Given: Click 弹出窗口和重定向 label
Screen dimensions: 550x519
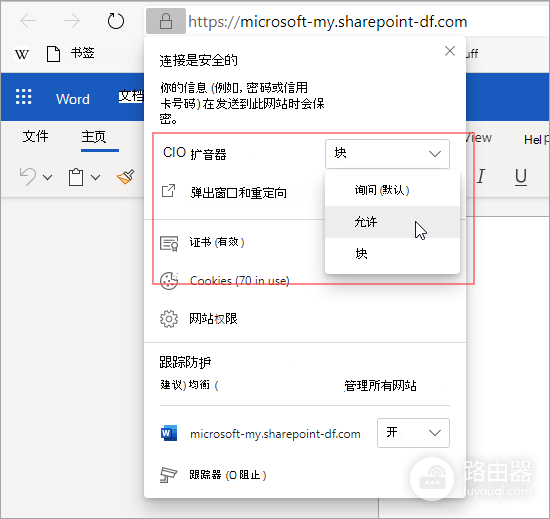Looking at the screenshot, I should [239, 193].
